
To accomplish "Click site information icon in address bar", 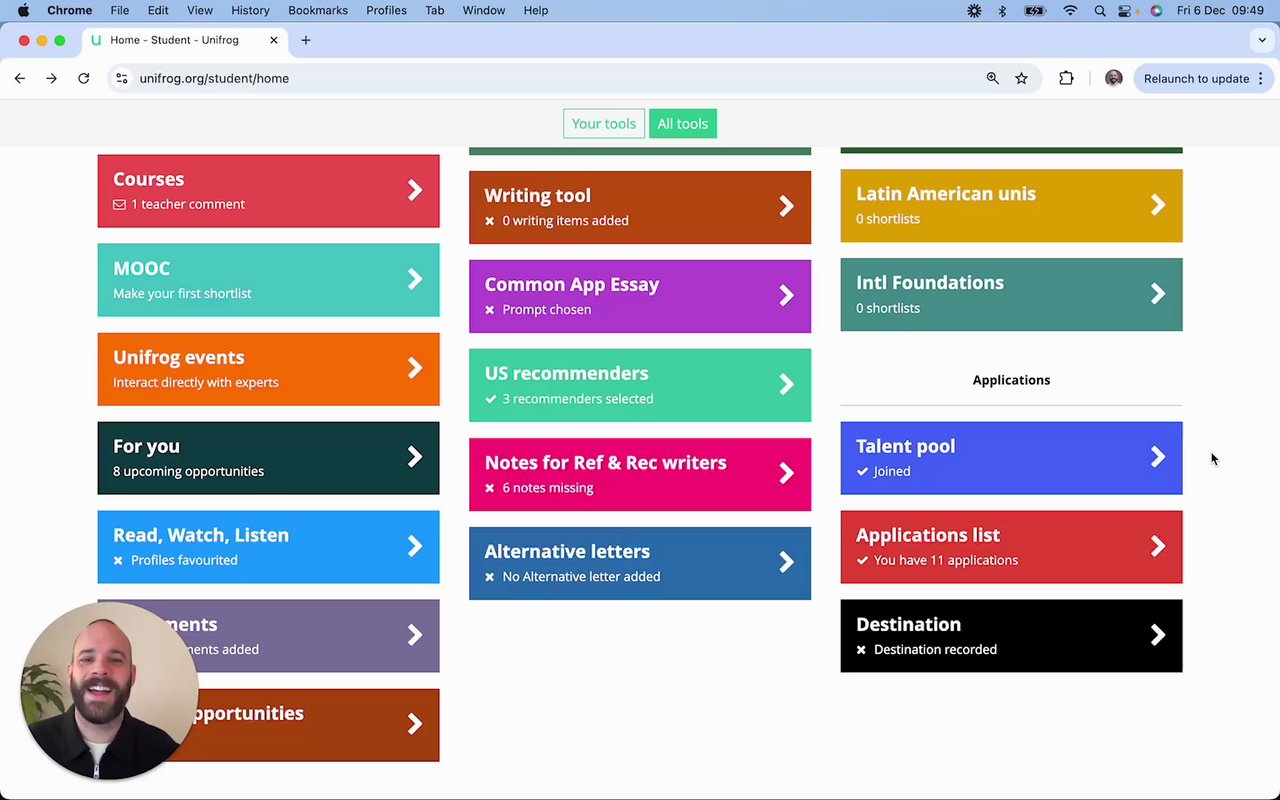I will tap(121, 78).
